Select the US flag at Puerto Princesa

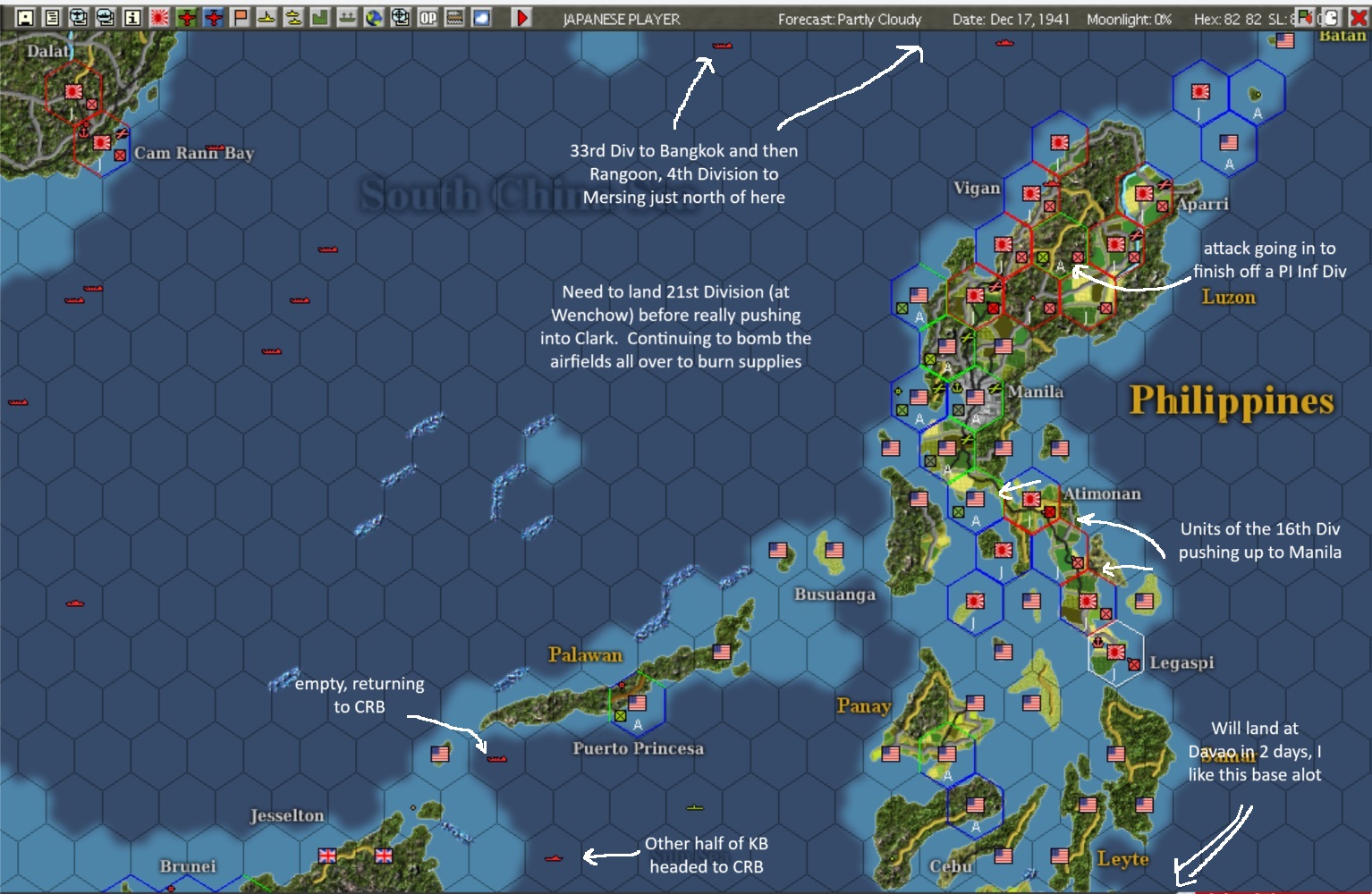(637, 703)
